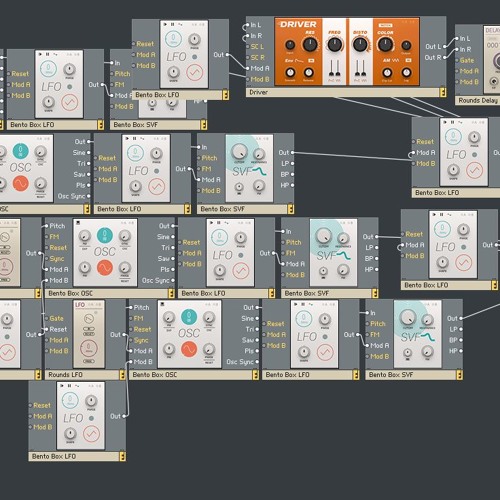Click the left fader under the FREQ knob
The image size is (500, 500).
coord(332,69)
